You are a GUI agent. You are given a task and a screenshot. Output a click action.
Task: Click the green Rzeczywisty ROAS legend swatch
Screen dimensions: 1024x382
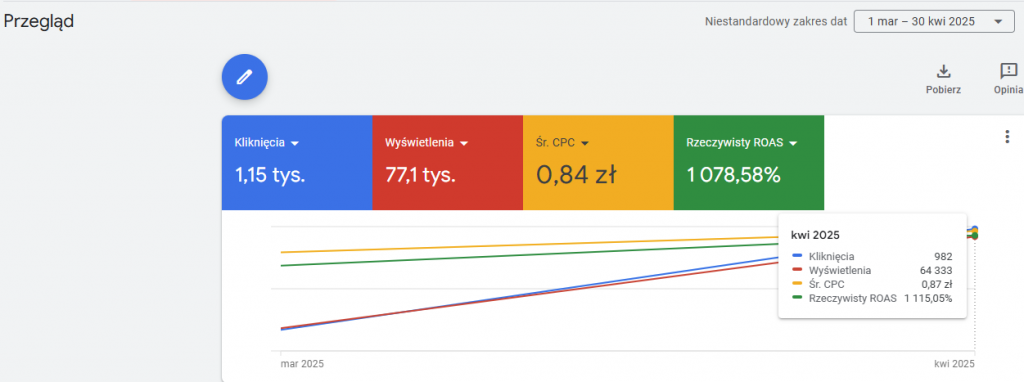pyautogui.click(x=797, y=298)
